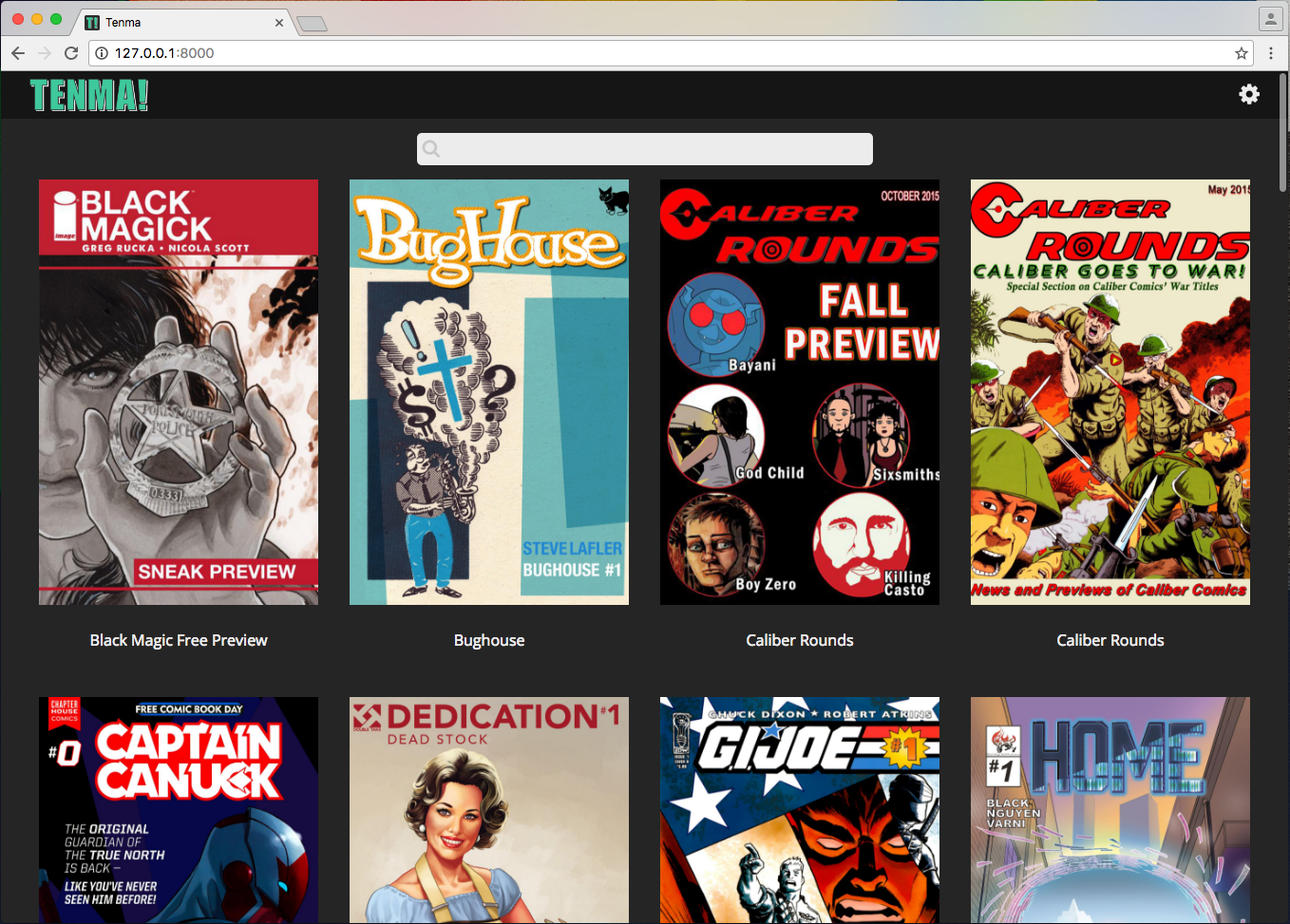Open the Captain Canuck cover
The image size is (1290, 924).
click(179, 810)
